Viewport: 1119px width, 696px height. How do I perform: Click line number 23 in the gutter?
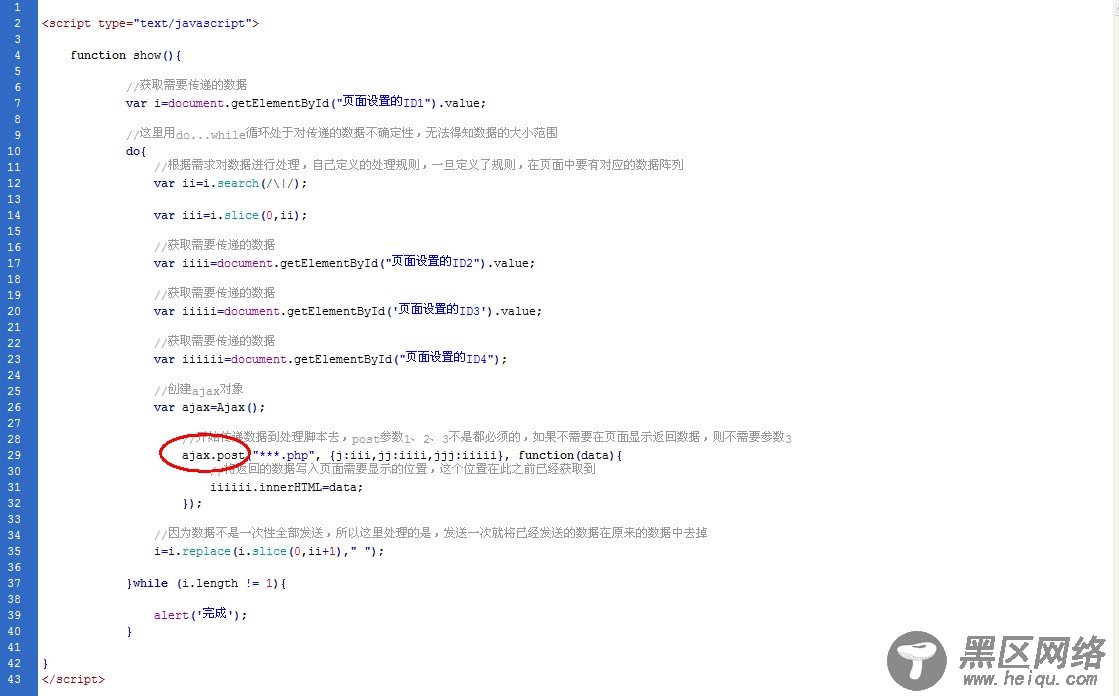point(14,359)
